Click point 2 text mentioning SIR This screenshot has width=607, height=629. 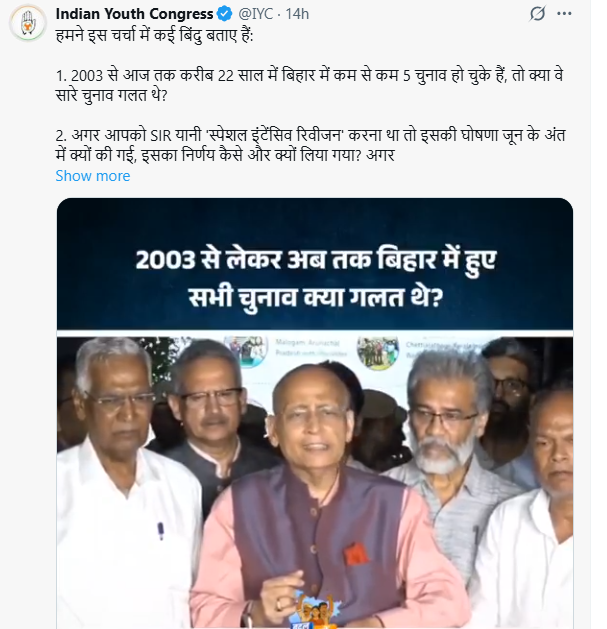click(310, 145)
